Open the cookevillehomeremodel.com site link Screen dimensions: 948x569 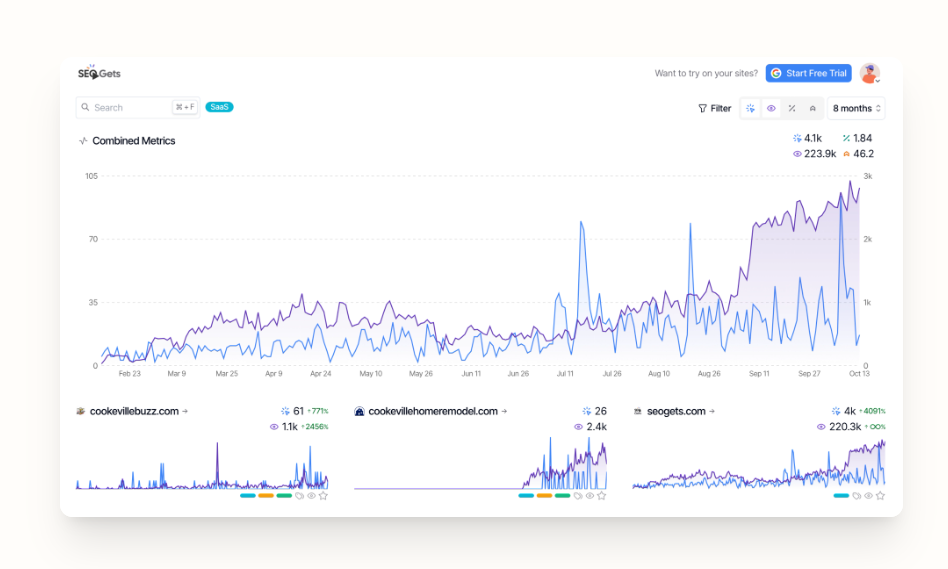(x=433, y=411)
